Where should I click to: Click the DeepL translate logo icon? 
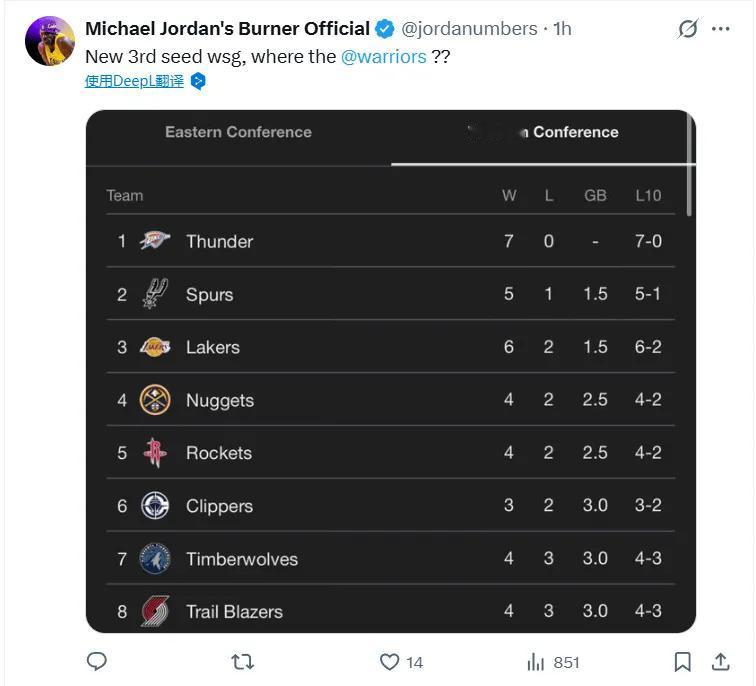point(198,82)
